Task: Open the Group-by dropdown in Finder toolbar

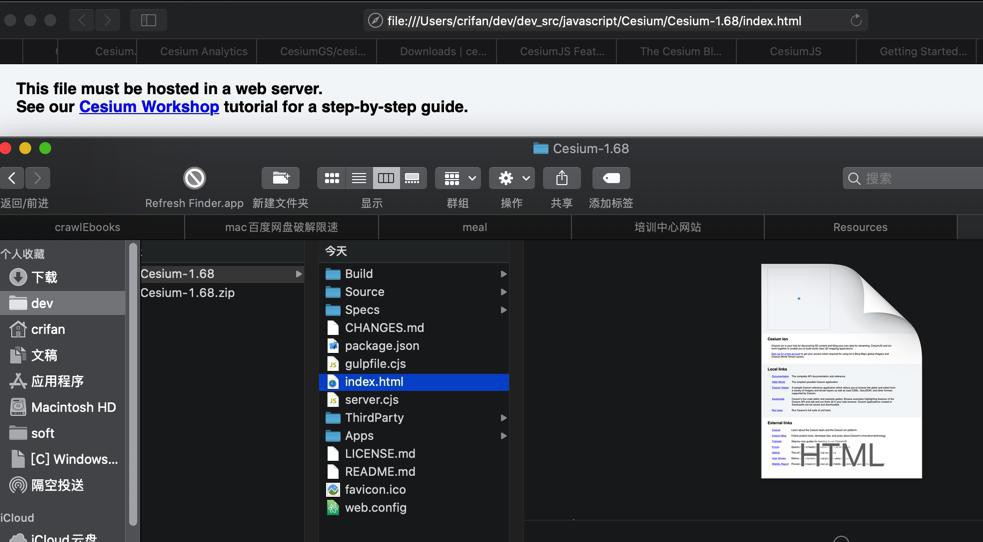Action: tap(460, 178)
